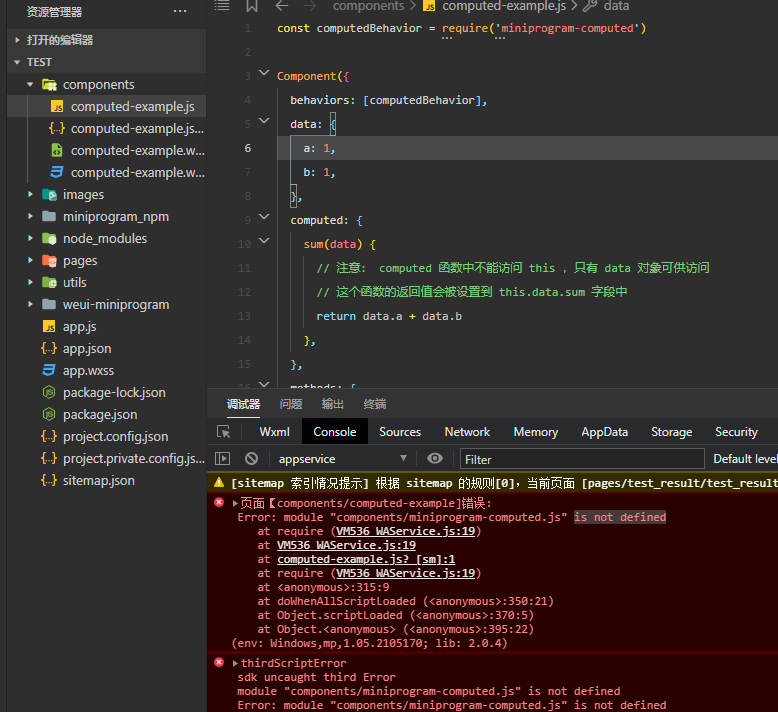Image resolution: width=778 pixels, height=712 pixels.
Task: Expand the node_modules folder
Action: [107, 238]
